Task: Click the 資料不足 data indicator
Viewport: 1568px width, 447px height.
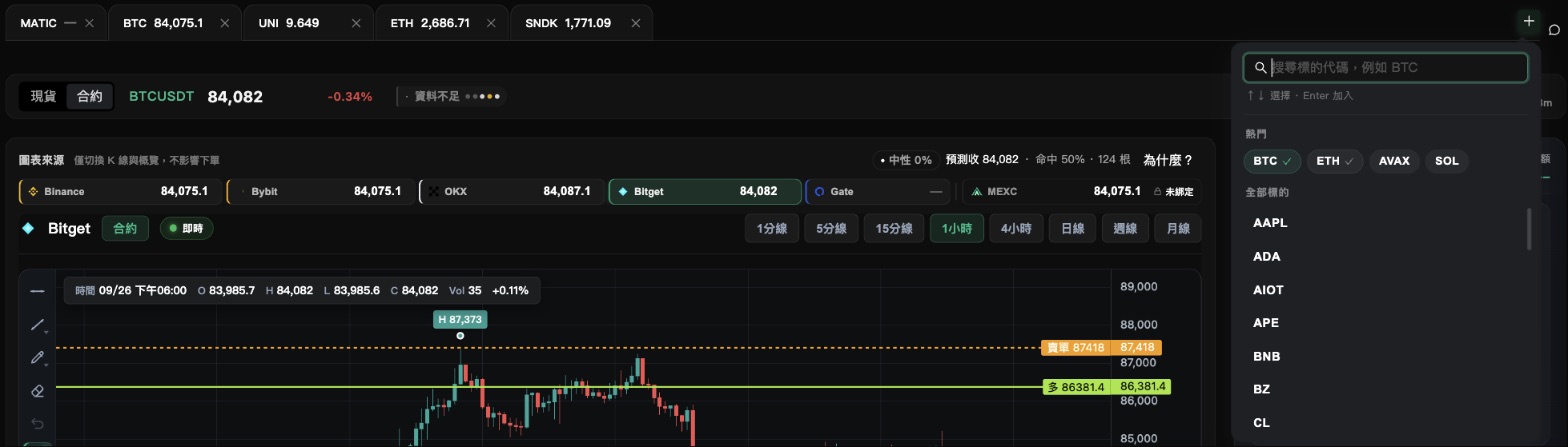Action: [x=452, y=97]
